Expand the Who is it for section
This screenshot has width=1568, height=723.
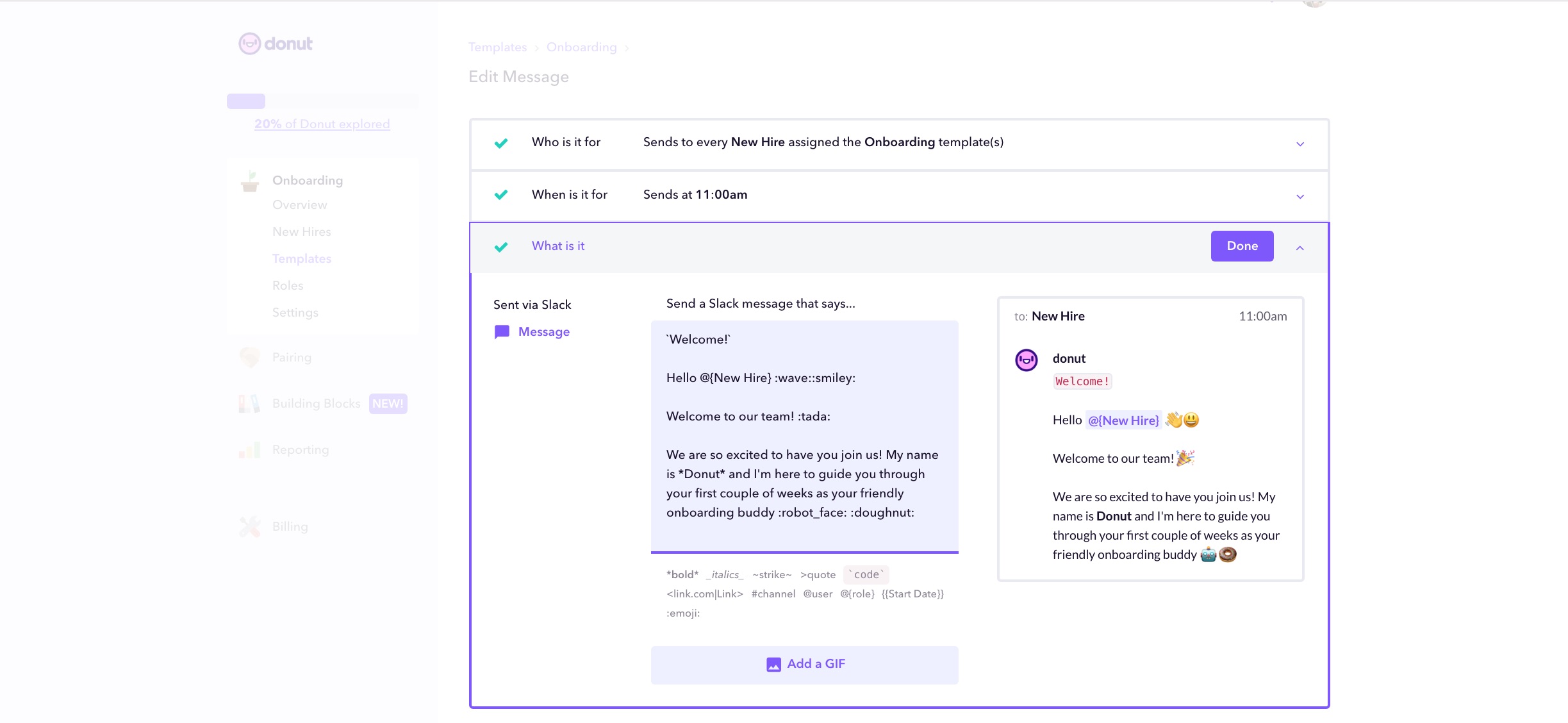[x=1300, y=144]
